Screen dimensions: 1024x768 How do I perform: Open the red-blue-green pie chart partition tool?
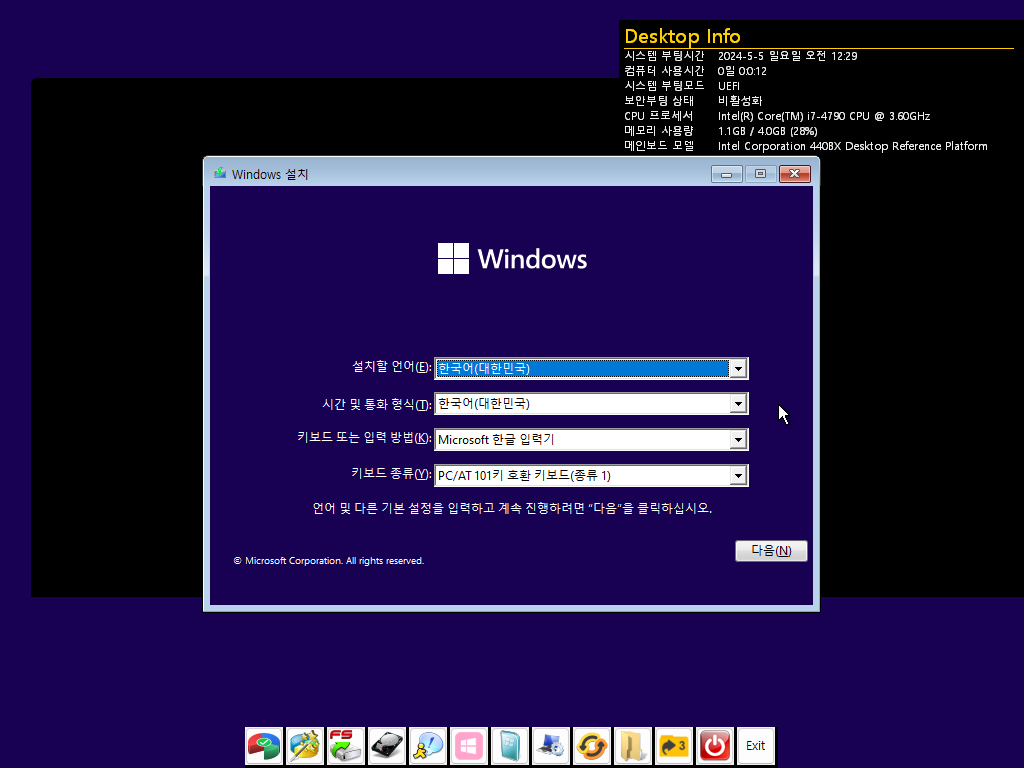264,745
